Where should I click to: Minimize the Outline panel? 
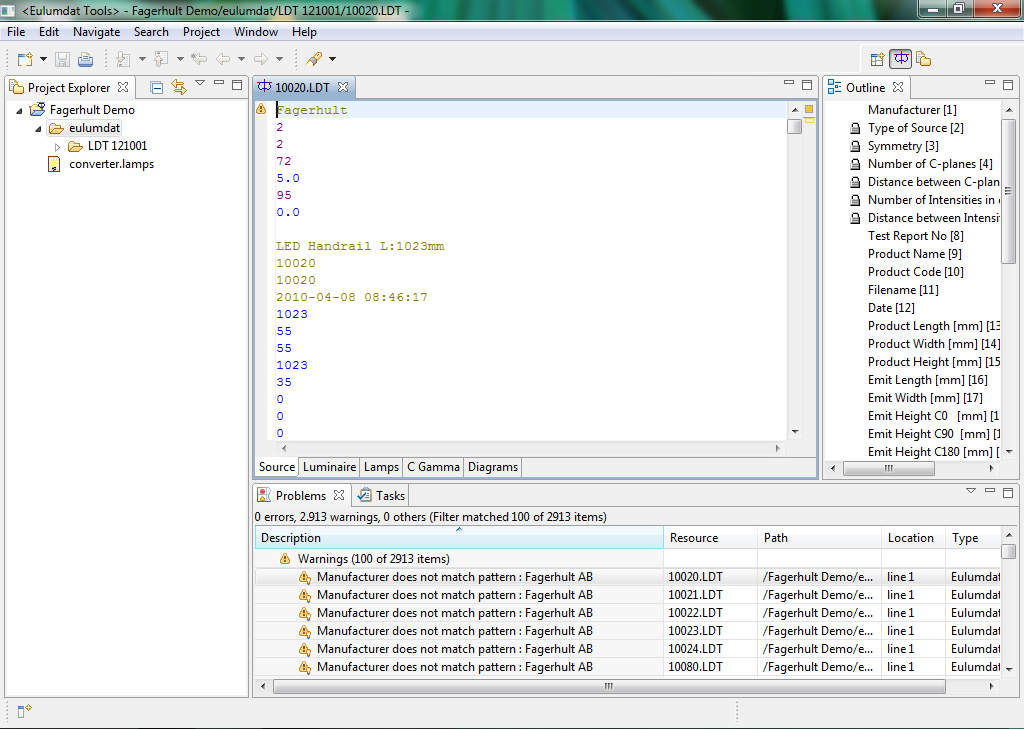[989, 84]
